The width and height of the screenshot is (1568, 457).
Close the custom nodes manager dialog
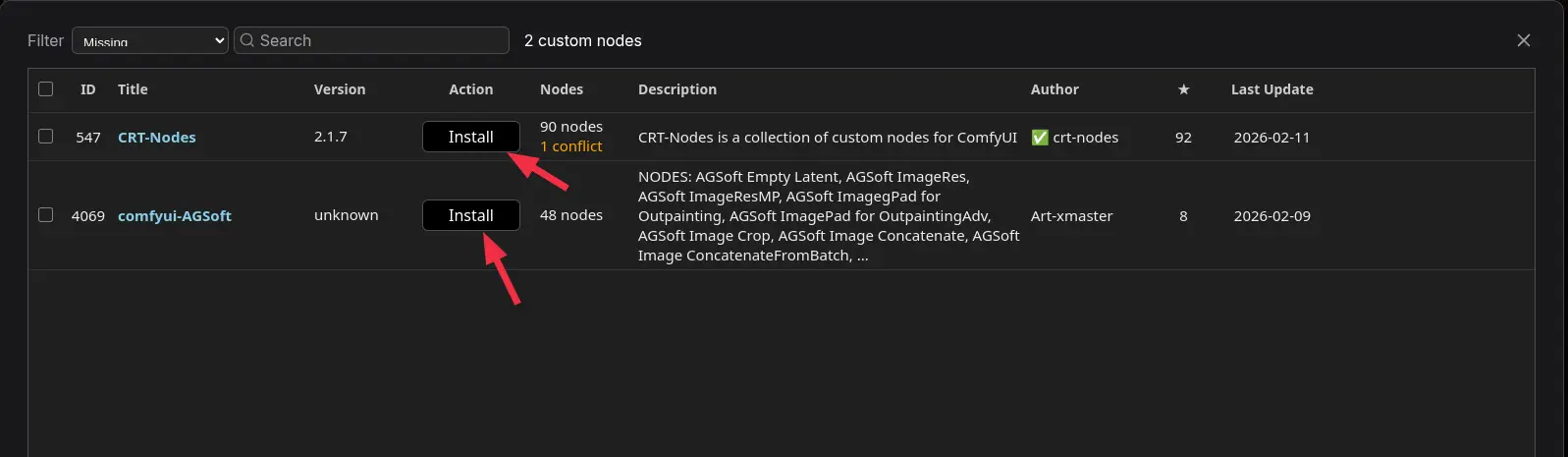pyautogui.click(x=1523, y=40)
